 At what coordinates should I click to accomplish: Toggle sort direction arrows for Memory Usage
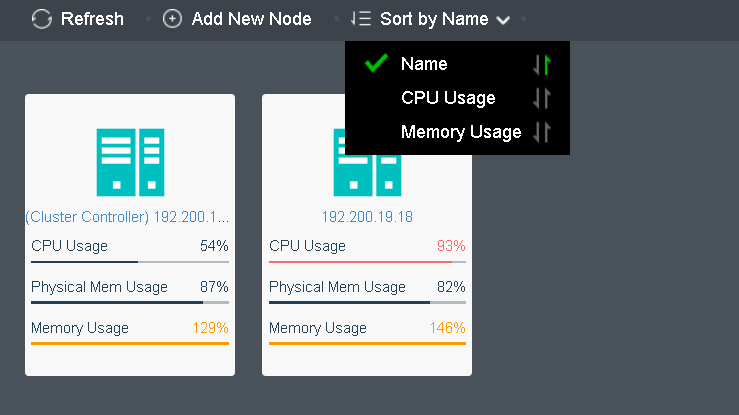[x=542, y=132]
